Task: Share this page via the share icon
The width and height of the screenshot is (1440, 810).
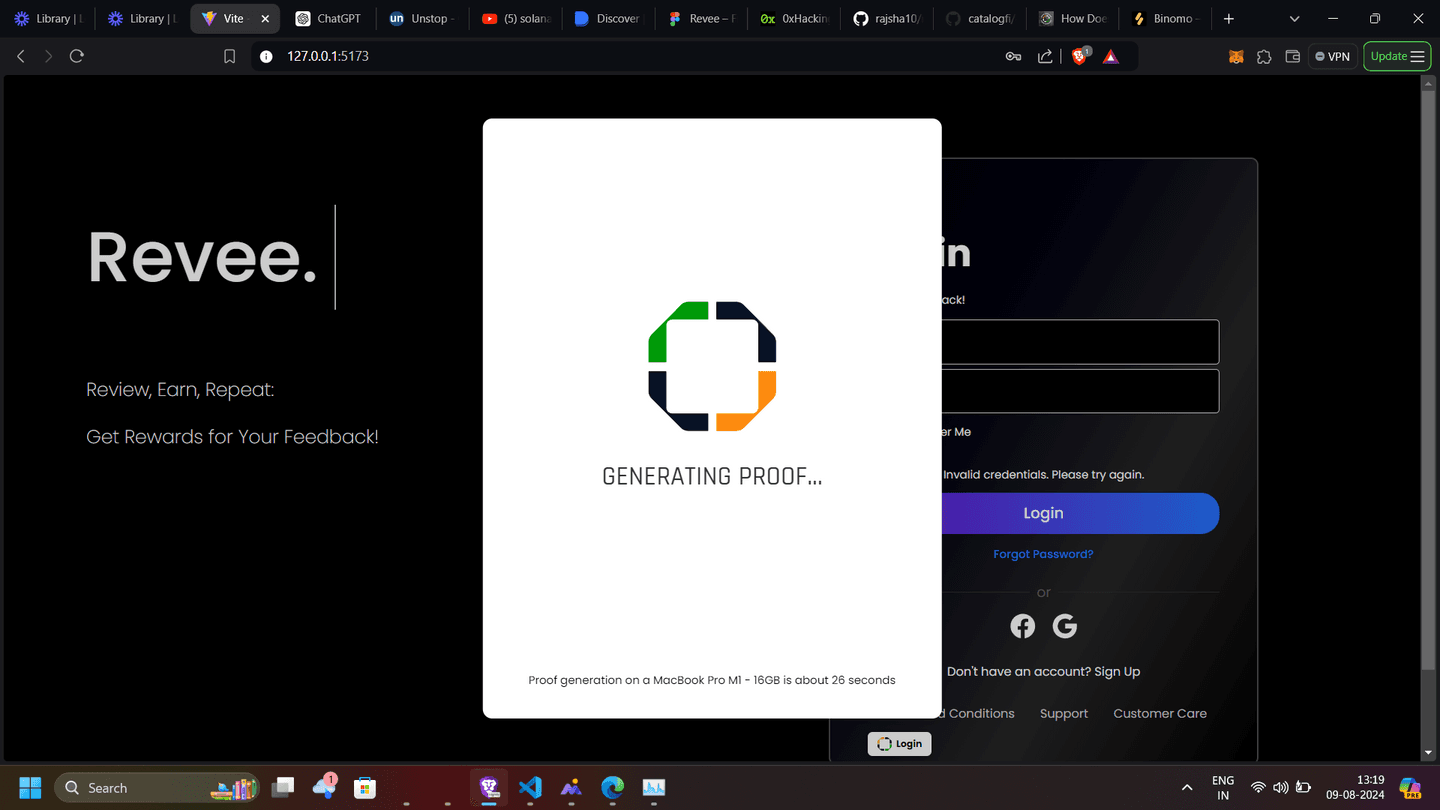Action: 1045,57
